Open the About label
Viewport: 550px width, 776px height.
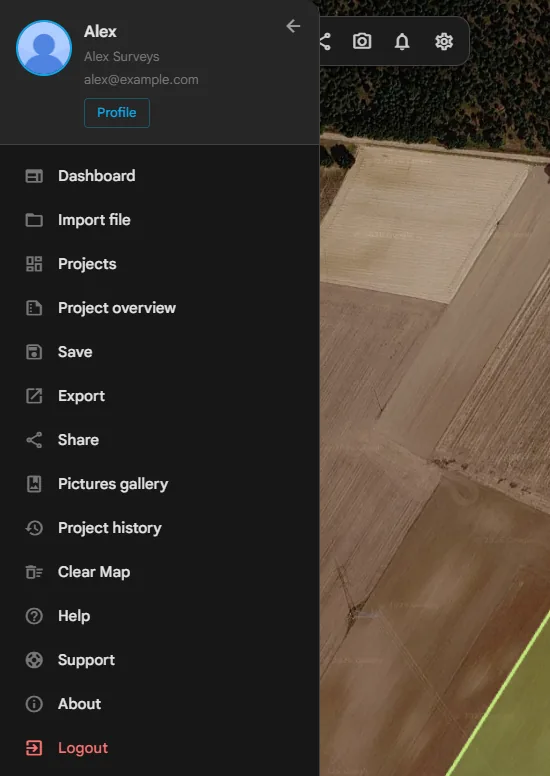79,704
